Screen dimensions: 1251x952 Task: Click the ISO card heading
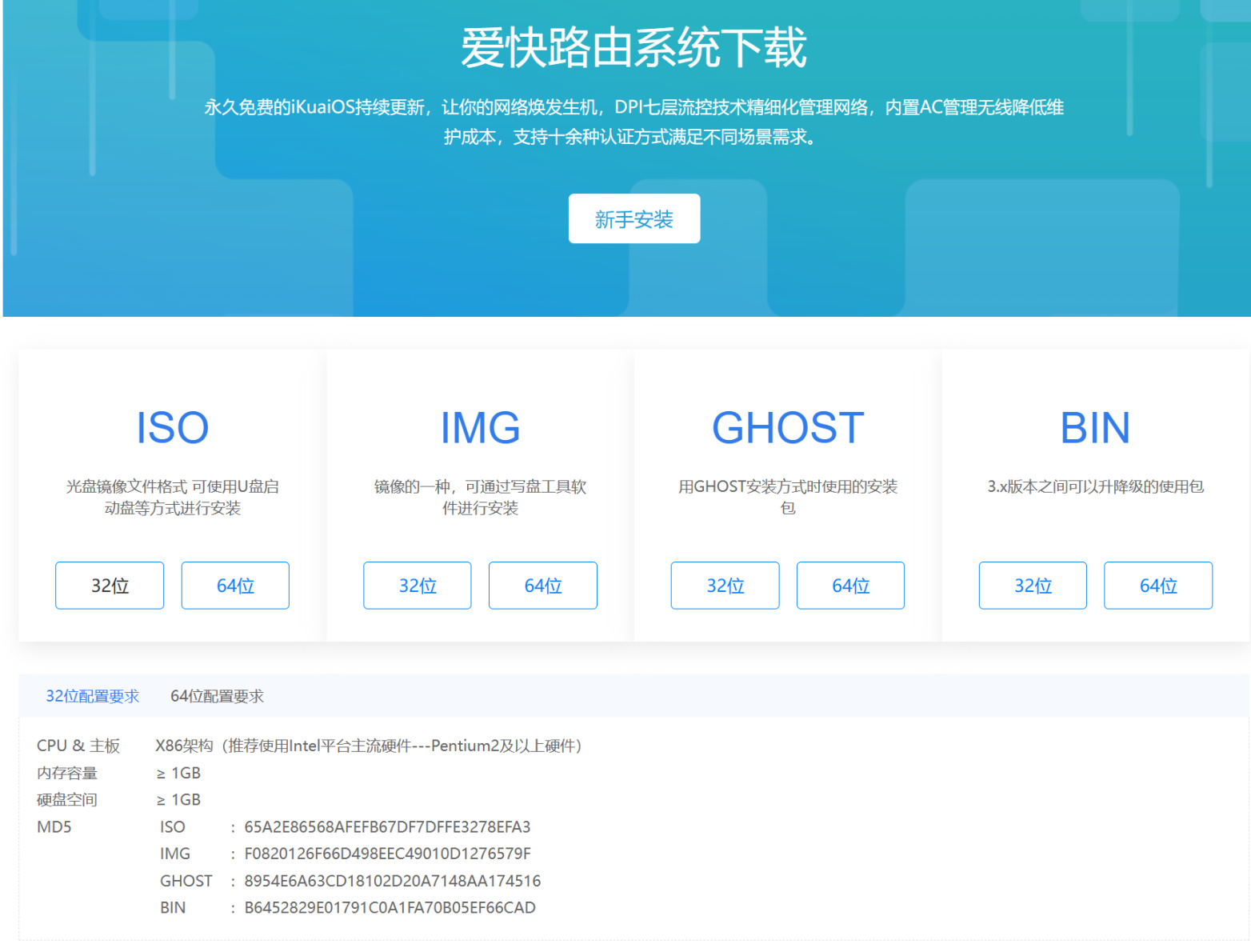click(x=173, y=427)
